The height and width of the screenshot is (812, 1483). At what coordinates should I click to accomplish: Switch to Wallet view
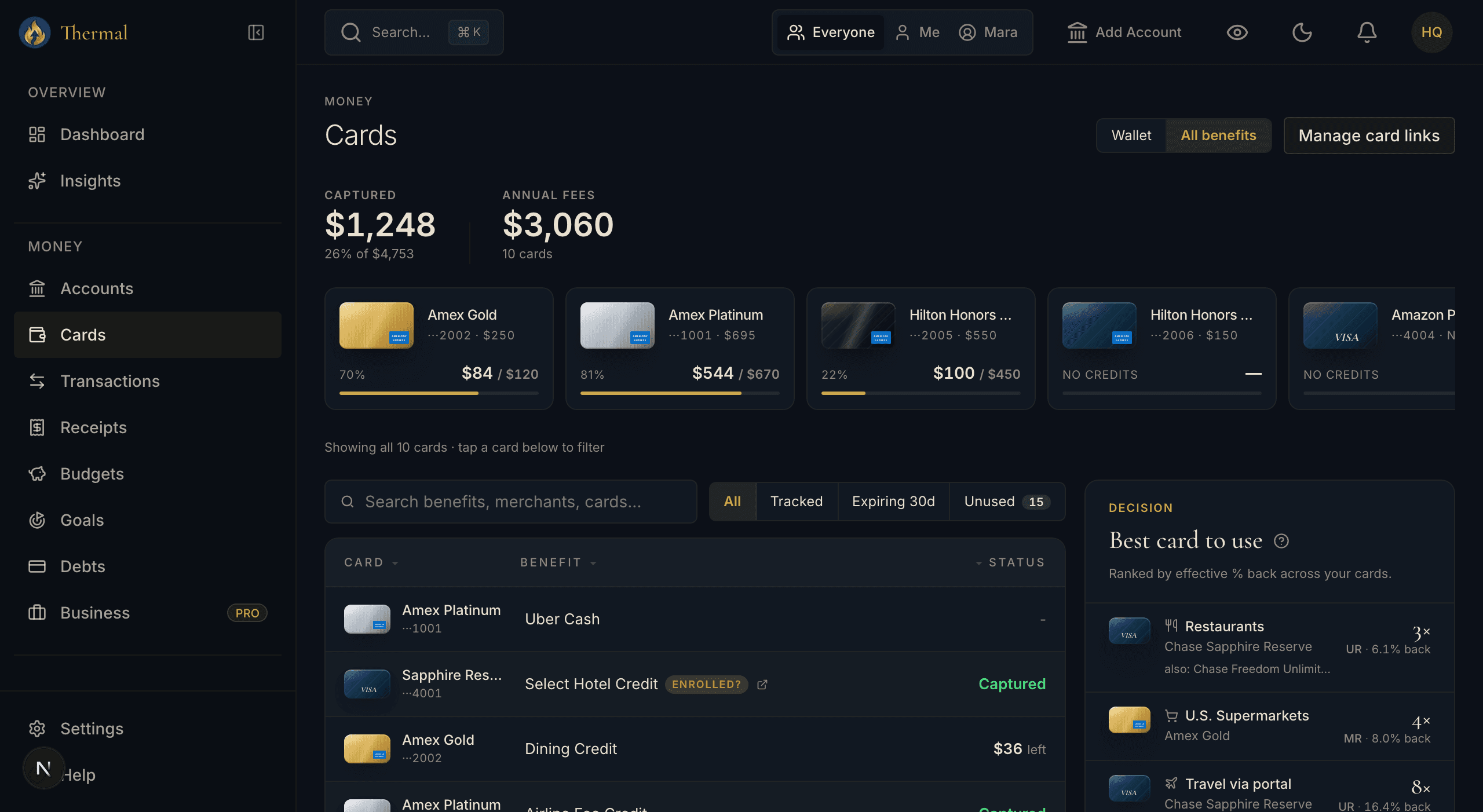(x=1131, y=136)
